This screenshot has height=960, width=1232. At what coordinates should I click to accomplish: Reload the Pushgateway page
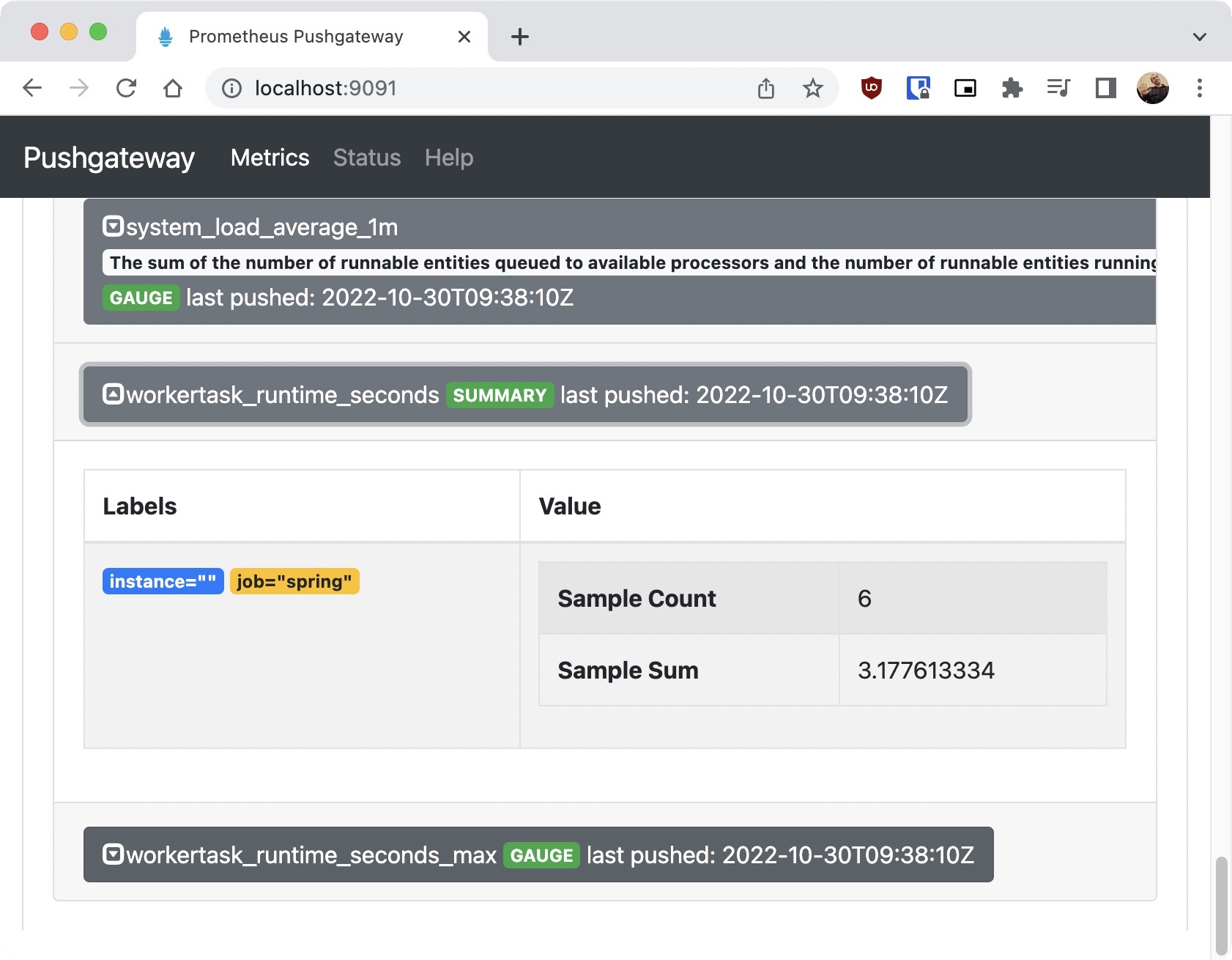click(125, 88)
